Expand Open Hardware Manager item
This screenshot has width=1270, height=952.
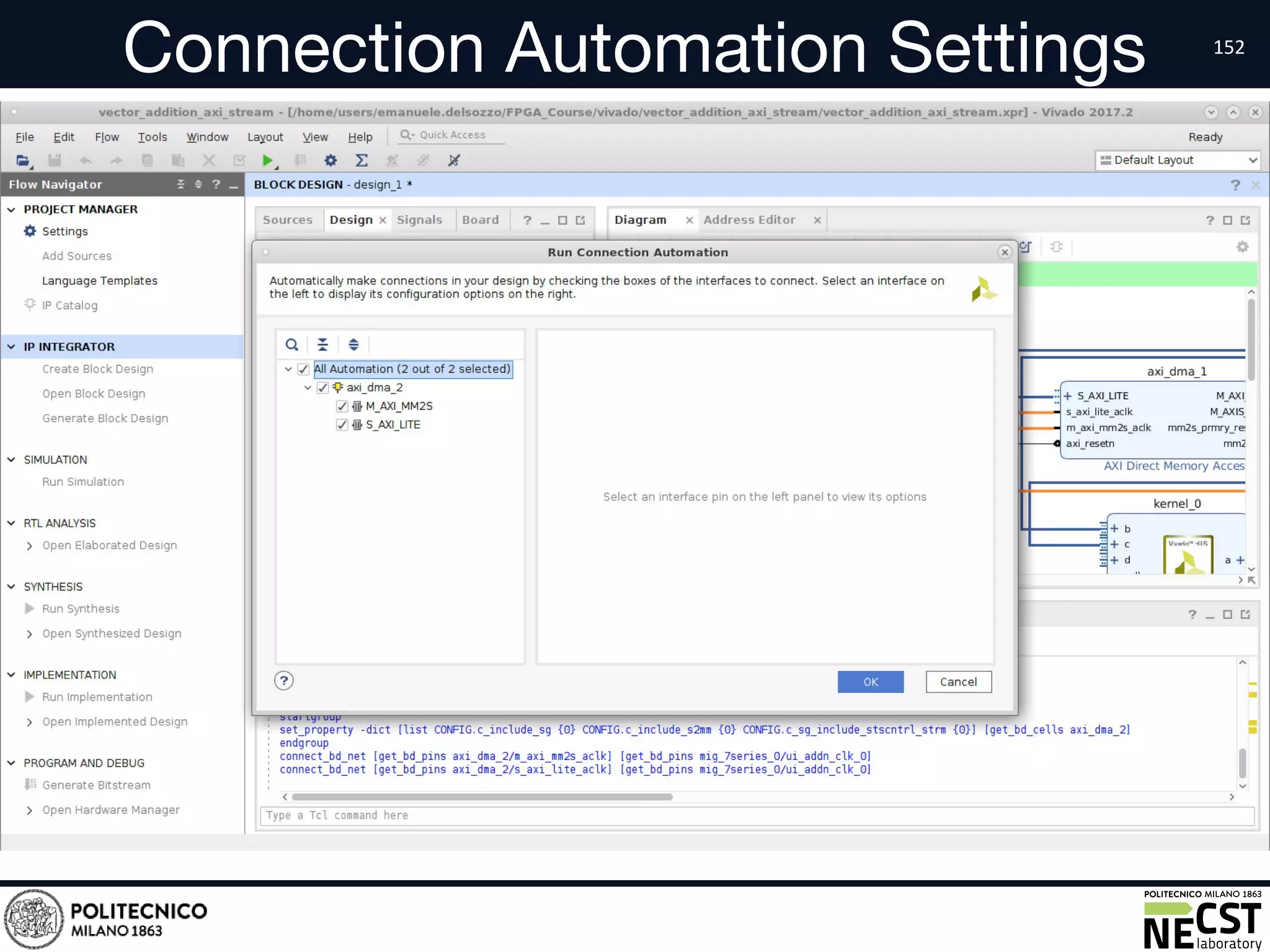click(x=29, y=811)
